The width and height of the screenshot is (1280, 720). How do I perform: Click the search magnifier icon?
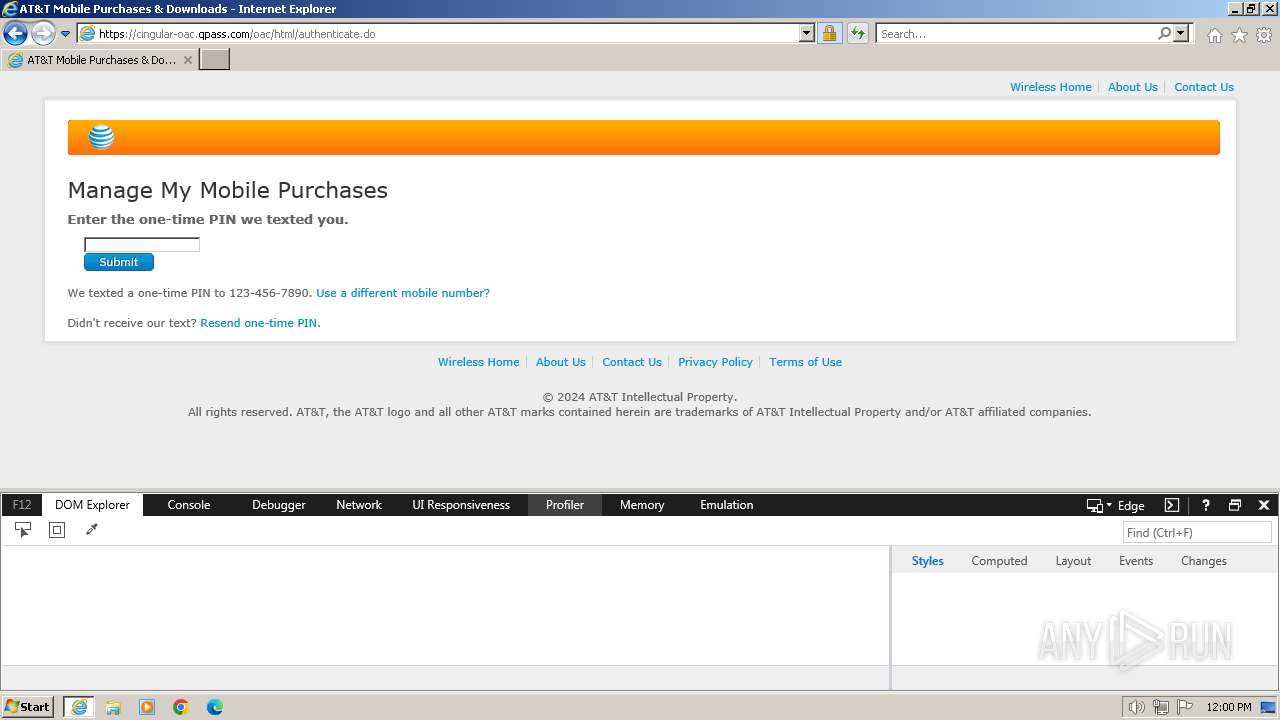click(x=1164, y=33)
